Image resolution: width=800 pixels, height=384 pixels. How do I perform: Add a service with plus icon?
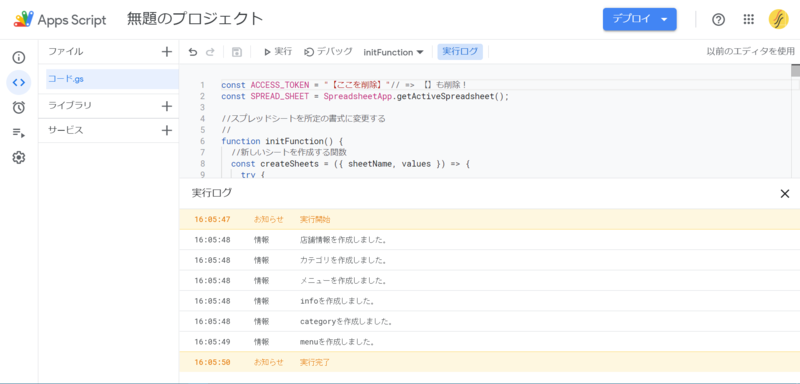click(166, 131)
